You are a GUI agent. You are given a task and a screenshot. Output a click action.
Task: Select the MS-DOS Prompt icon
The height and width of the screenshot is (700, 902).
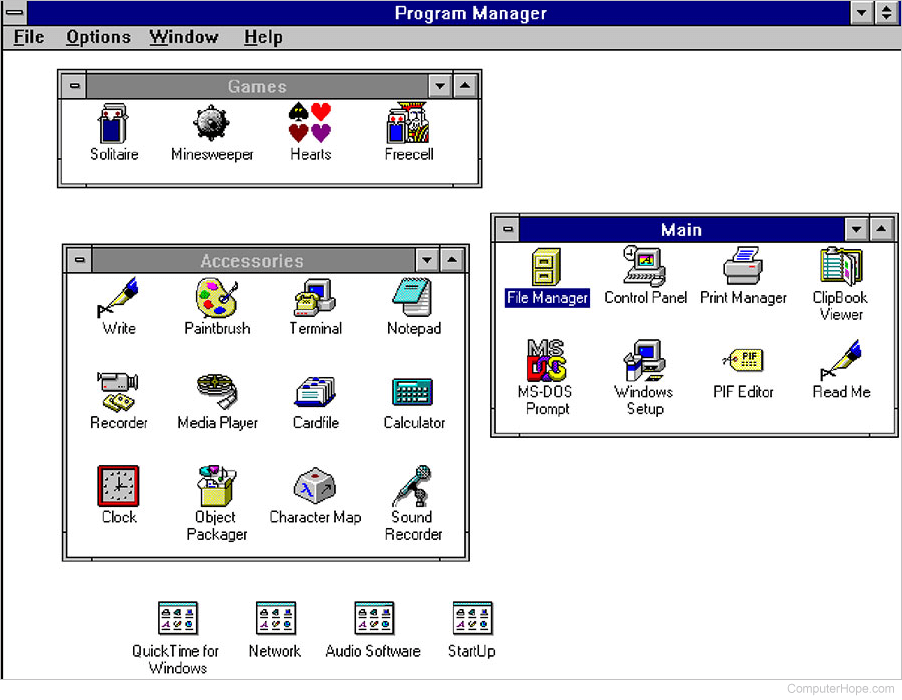(546, 361)
